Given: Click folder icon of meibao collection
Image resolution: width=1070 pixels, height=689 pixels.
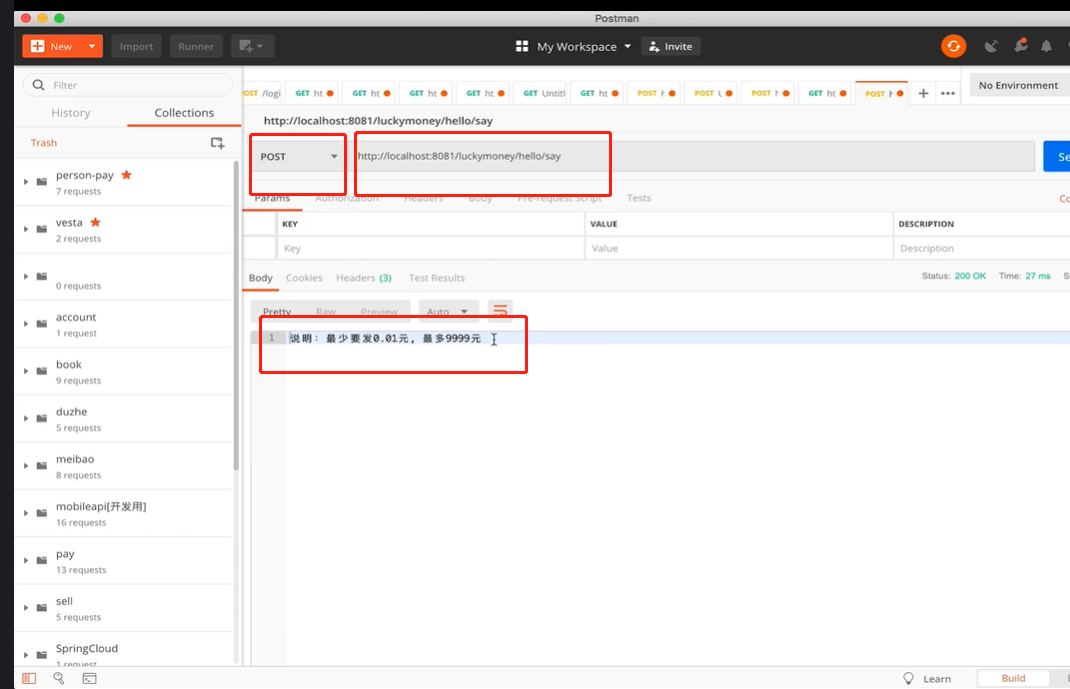Looking at the screenshot, I should coord(42,466).
